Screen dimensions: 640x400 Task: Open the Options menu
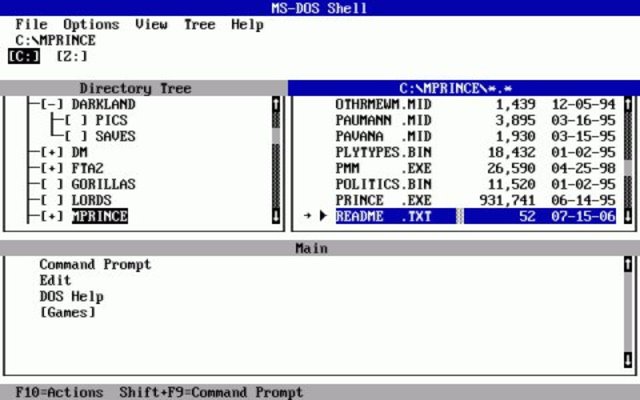[x=91, y=24]
